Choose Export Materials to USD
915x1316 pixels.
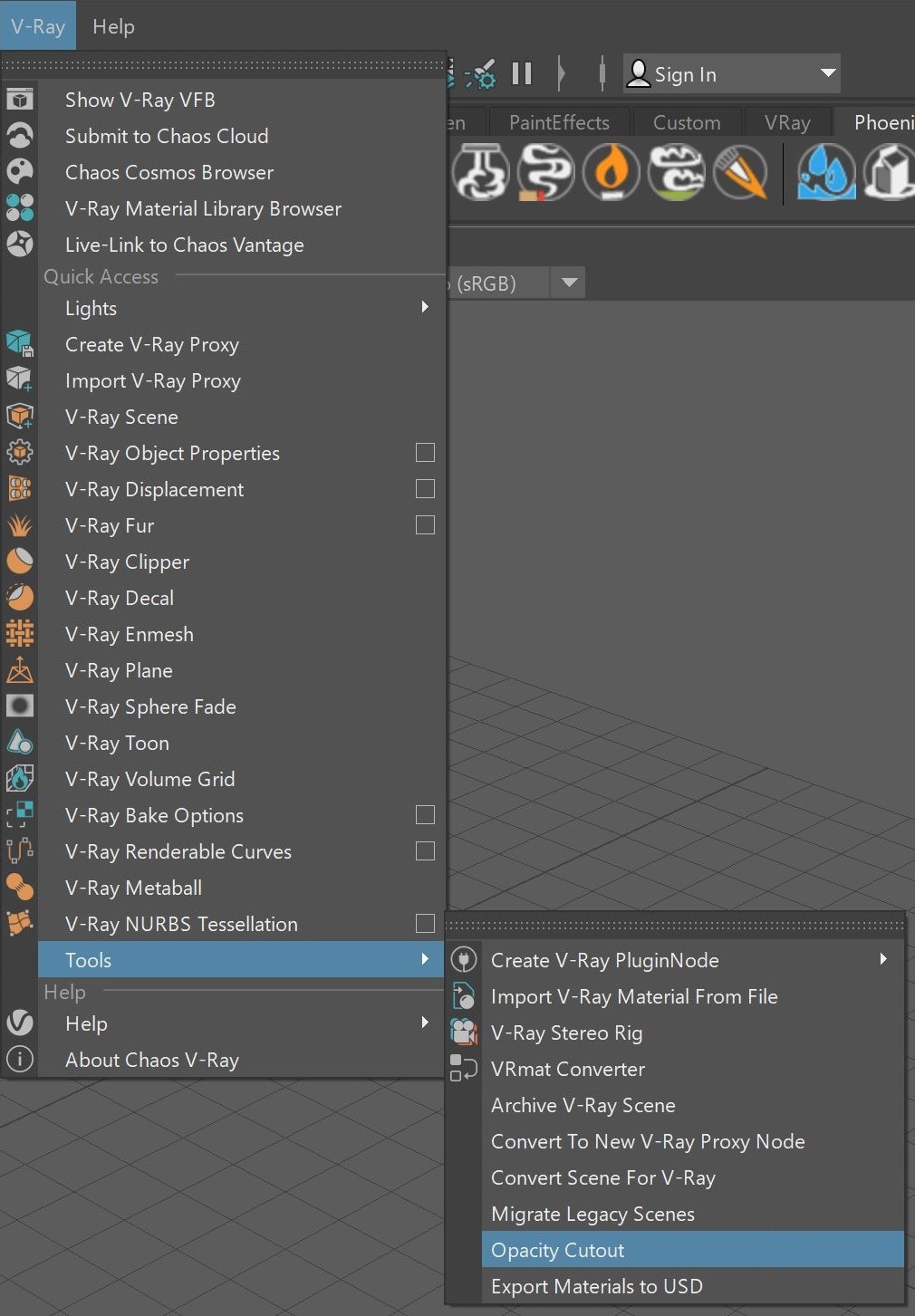pos(692,1286)
